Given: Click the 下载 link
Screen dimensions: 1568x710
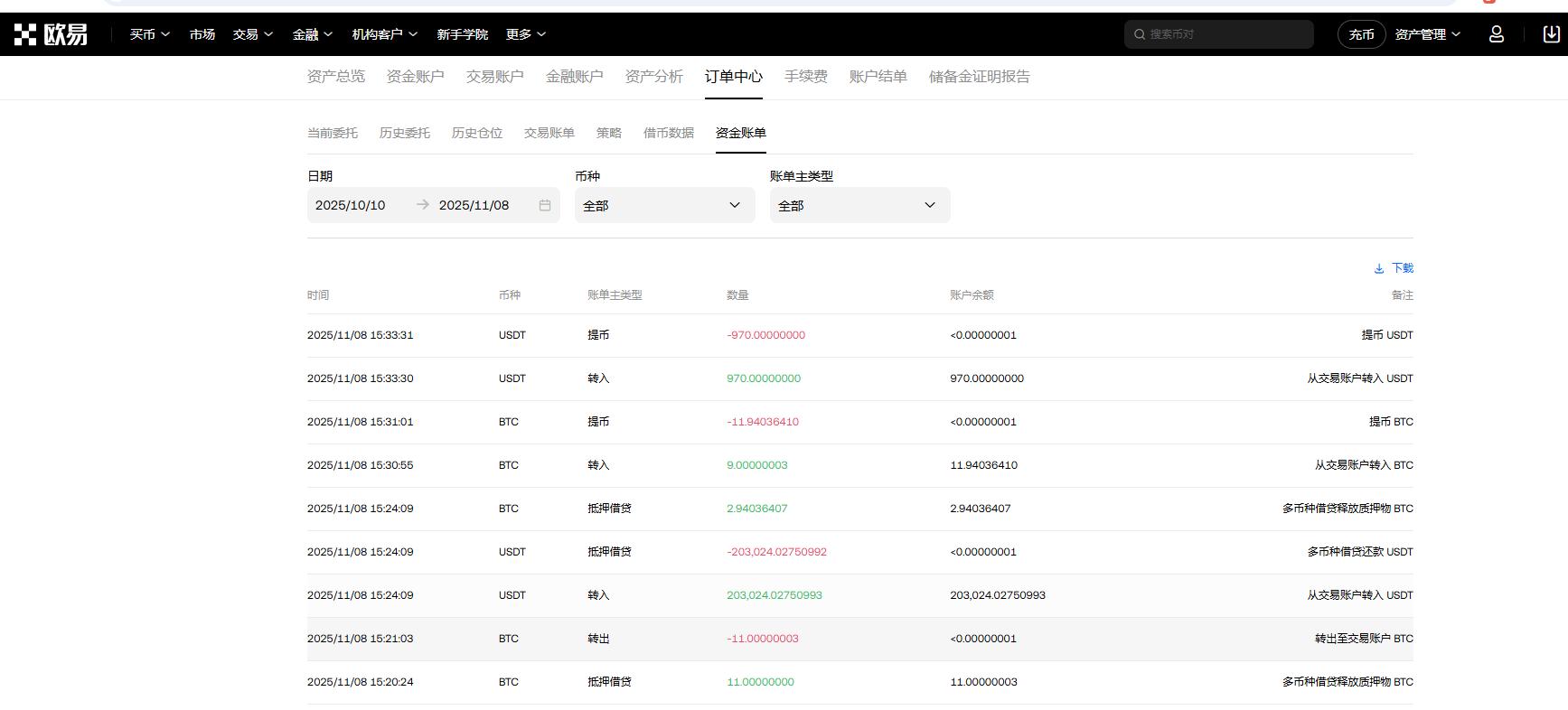Looking at the screenshot, I should click(x=1402, y=268).
